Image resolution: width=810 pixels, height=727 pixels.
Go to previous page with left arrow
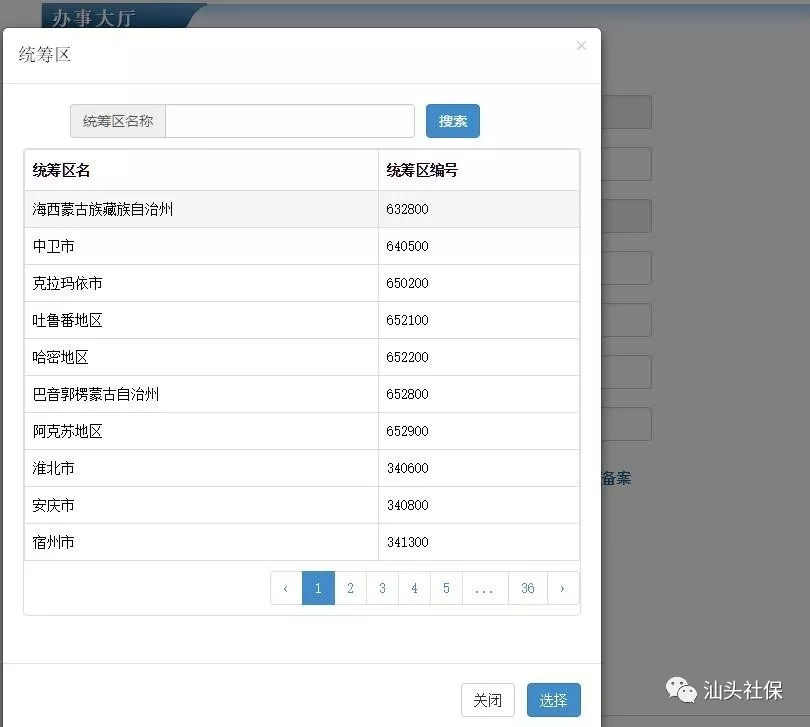(286, 588)
